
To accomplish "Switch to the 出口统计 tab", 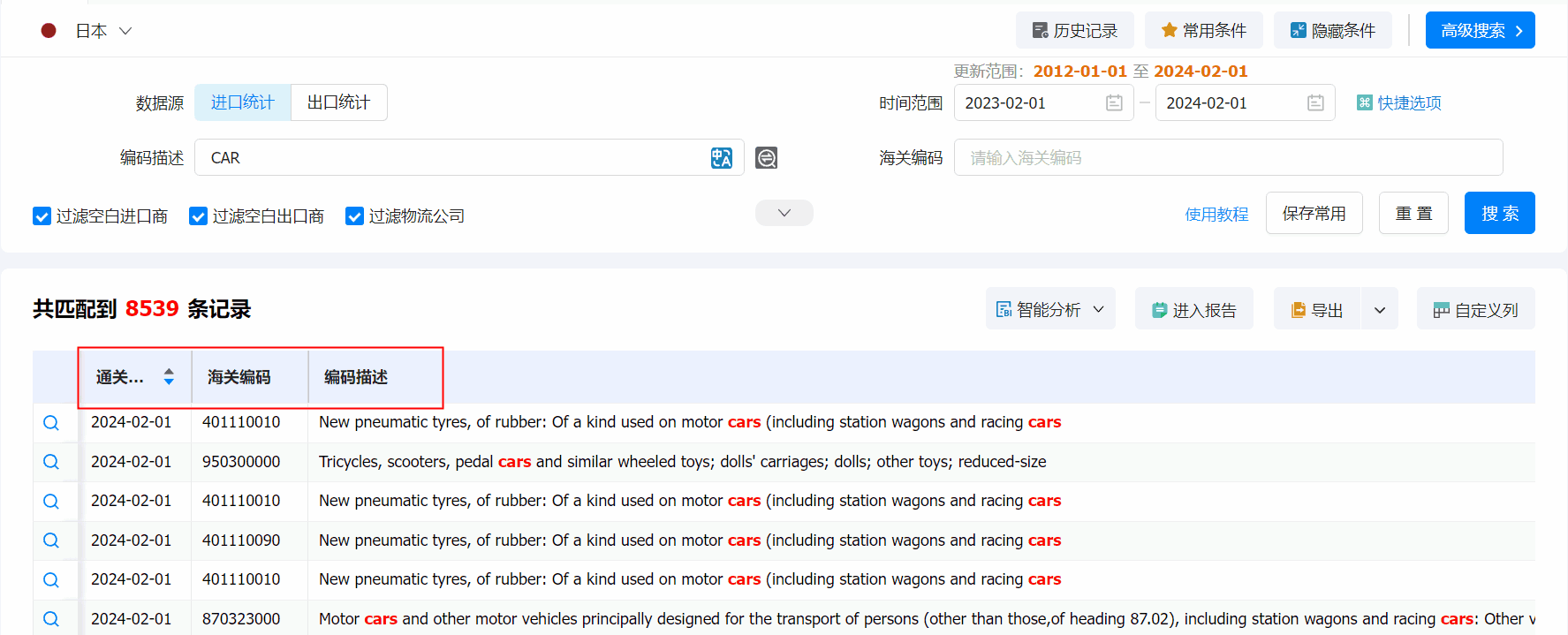I will pos(338,102).
